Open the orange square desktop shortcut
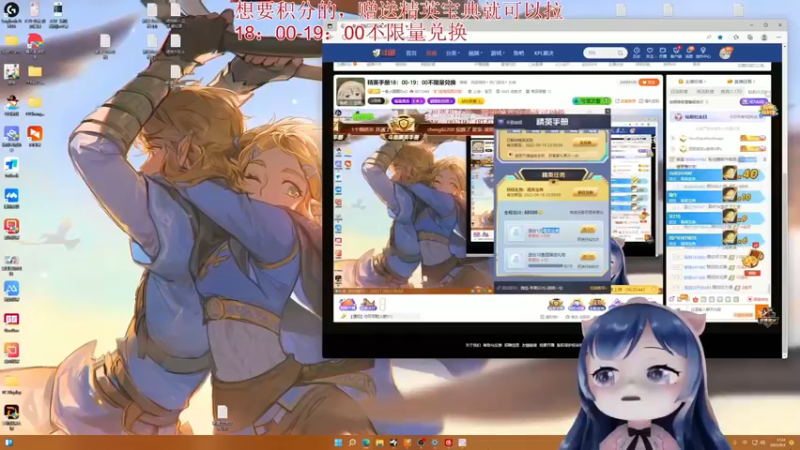Screen dimensions: 800x450 (x=35, y=136)
